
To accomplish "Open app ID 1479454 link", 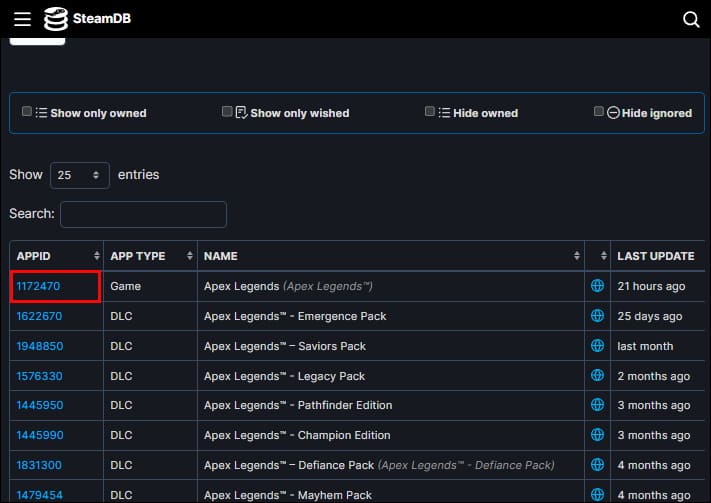I will coord(39,495).
